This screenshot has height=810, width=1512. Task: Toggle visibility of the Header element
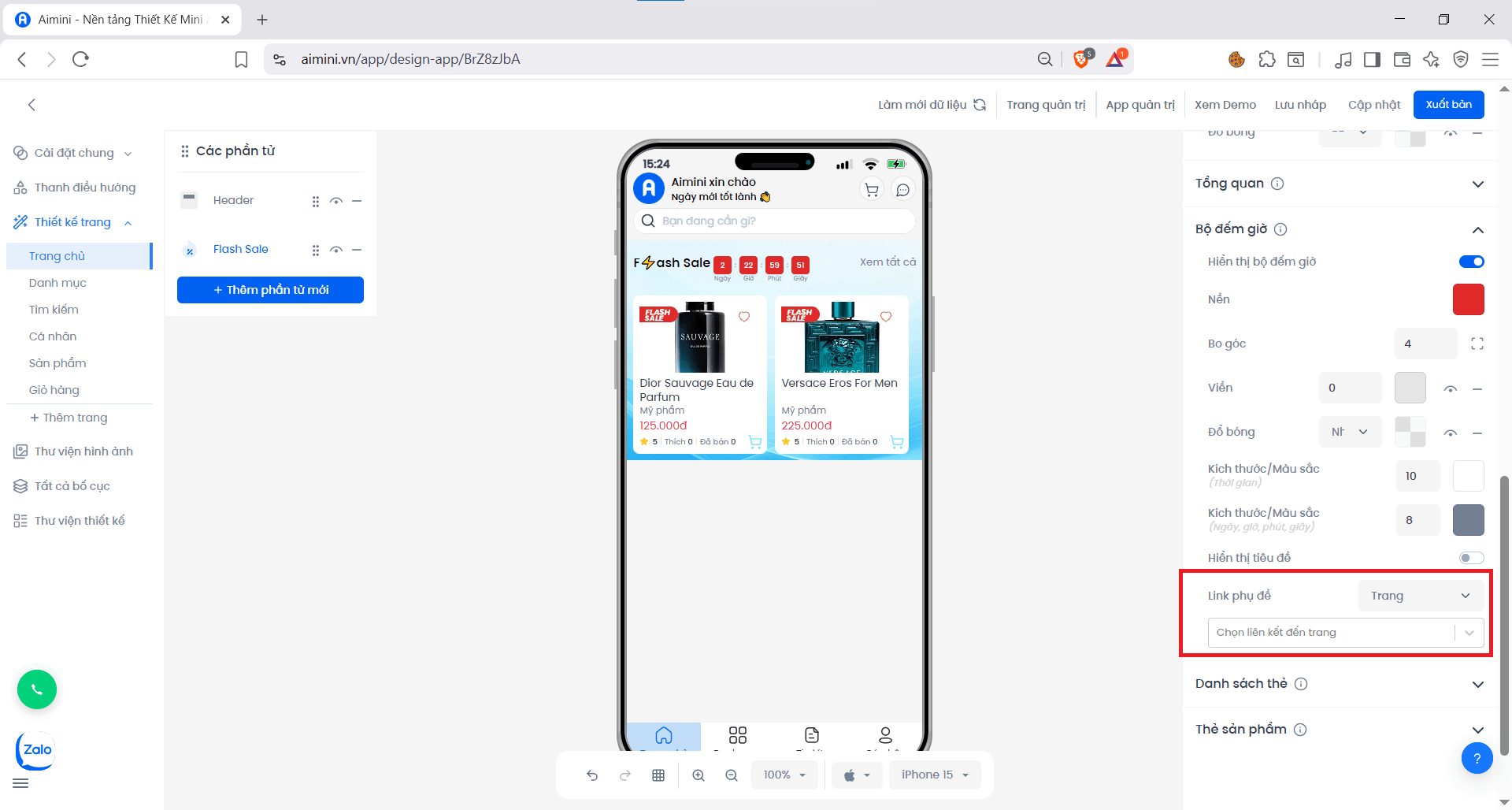336,201
